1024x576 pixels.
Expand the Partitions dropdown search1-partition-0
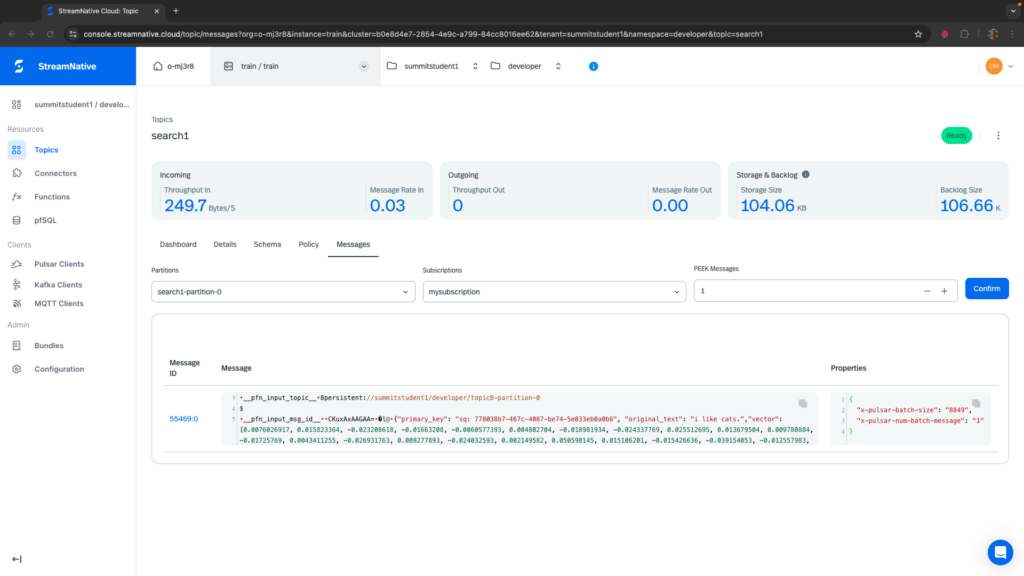282,291
